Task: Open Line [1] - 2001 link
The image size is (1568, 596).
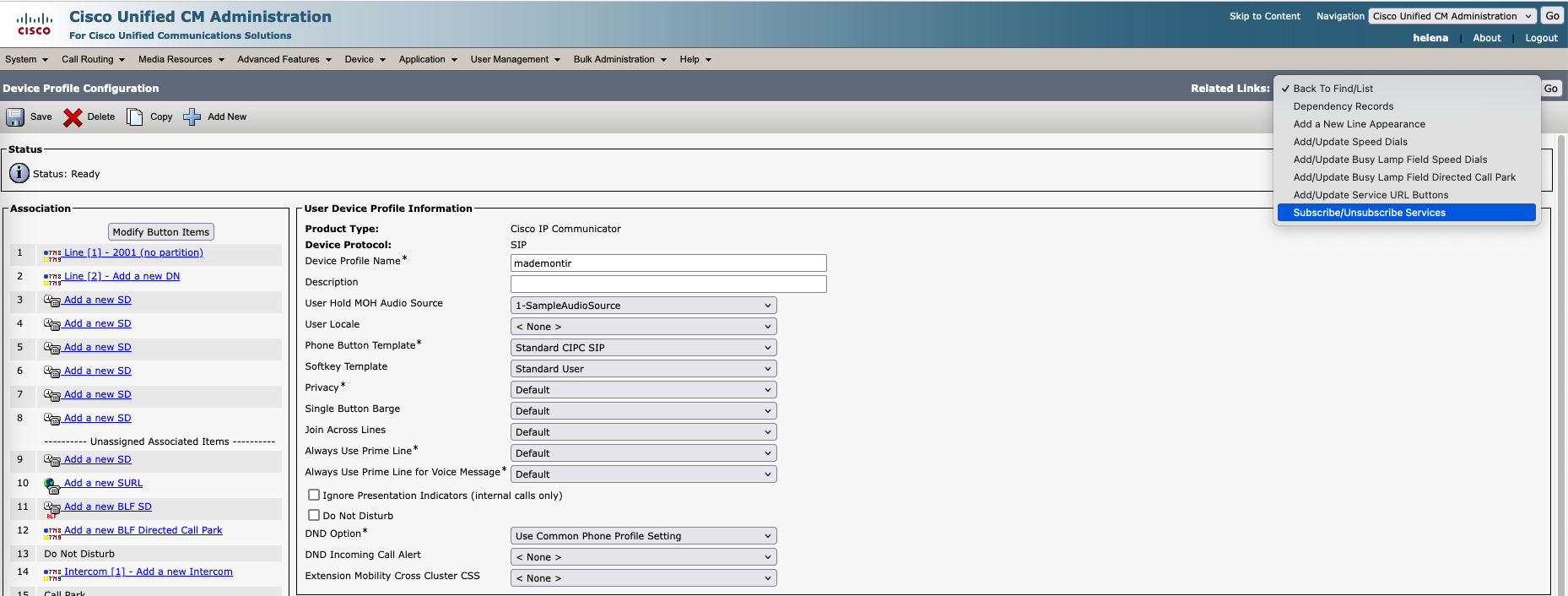Action: click(133, 252)
